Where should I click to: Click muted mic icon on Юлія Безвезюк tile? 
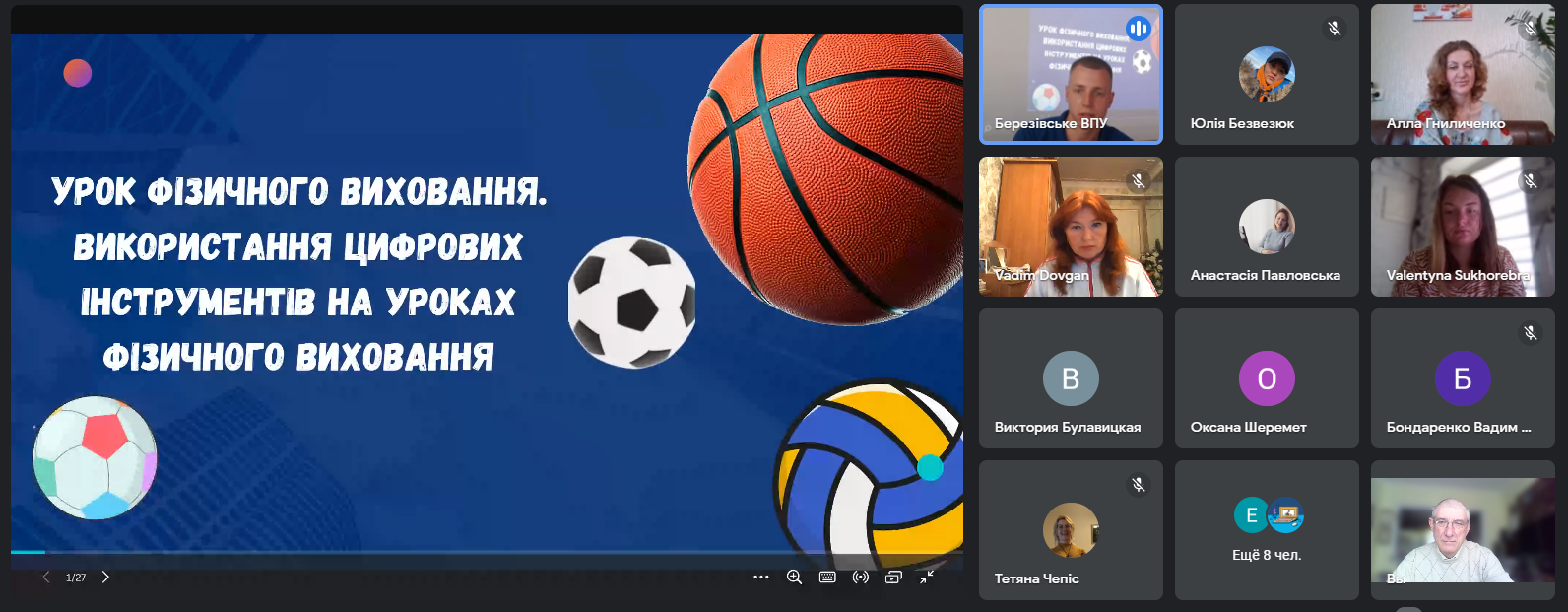pos(1335,29)
